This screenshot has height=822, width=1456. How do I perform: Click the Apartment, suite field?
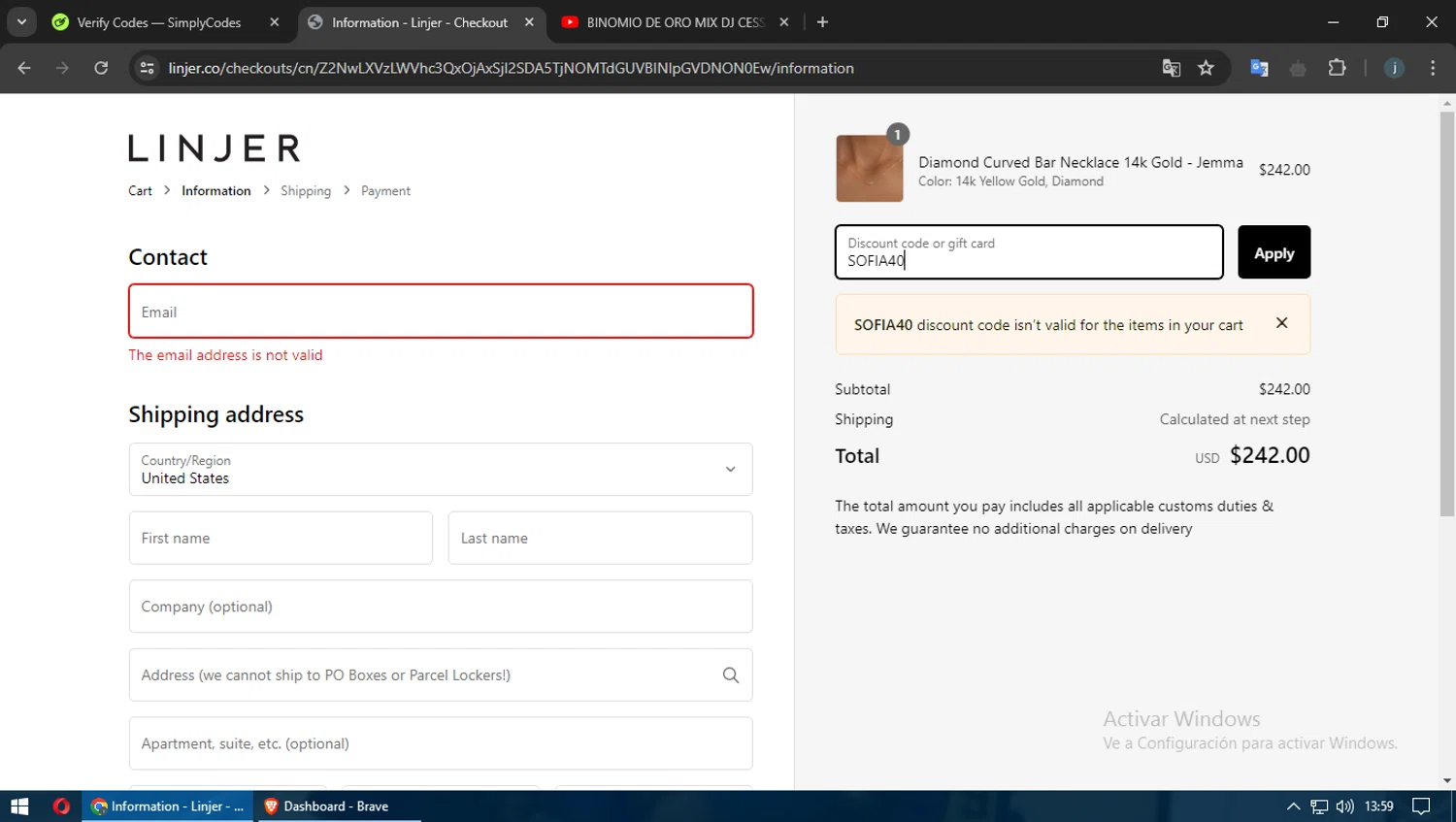pos(441,743)
